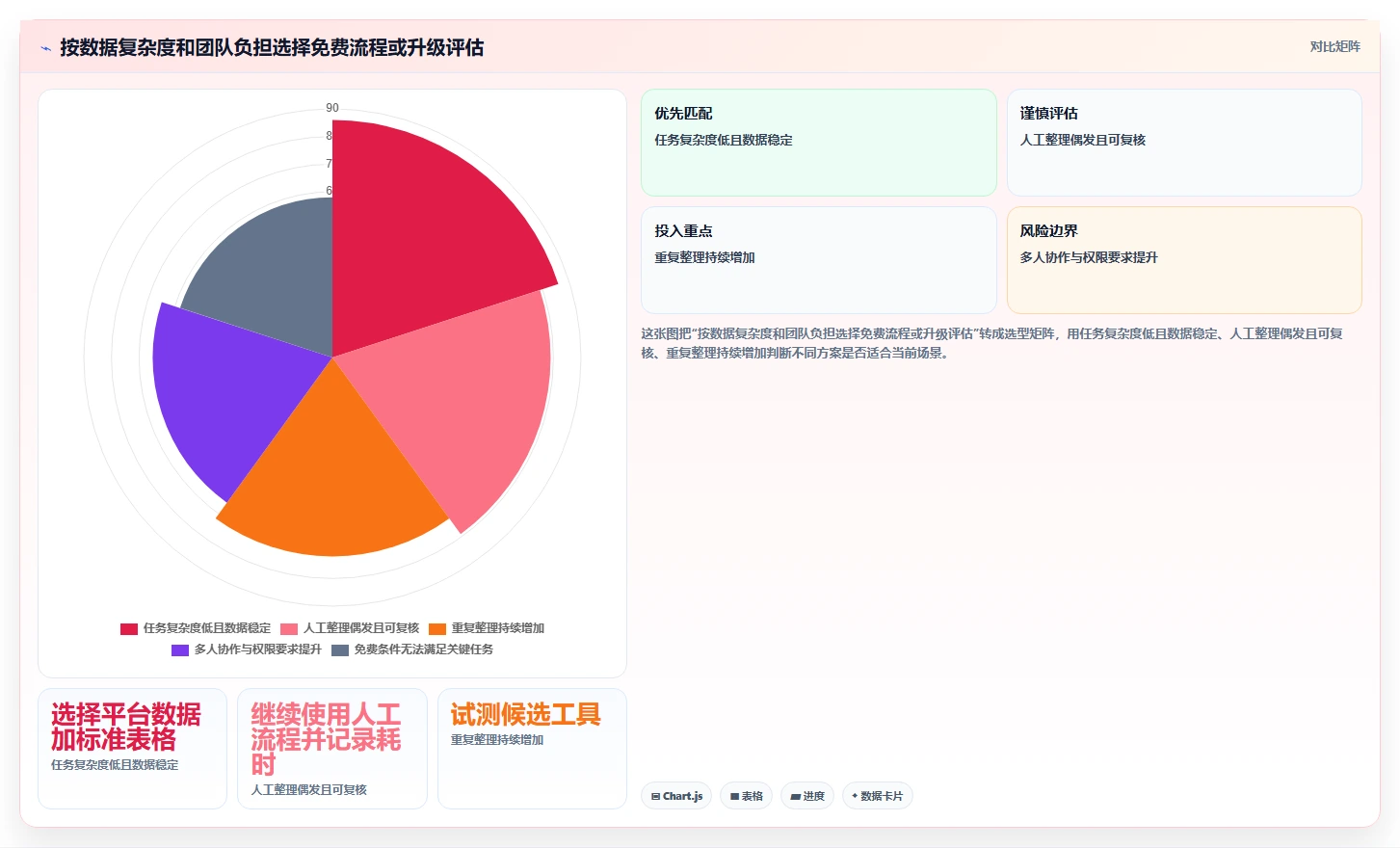The width and height of the screenshot is (1400, 848).
Task: Click legend text 任务复杂度低且数据稳定
Action: click(207, 628)
